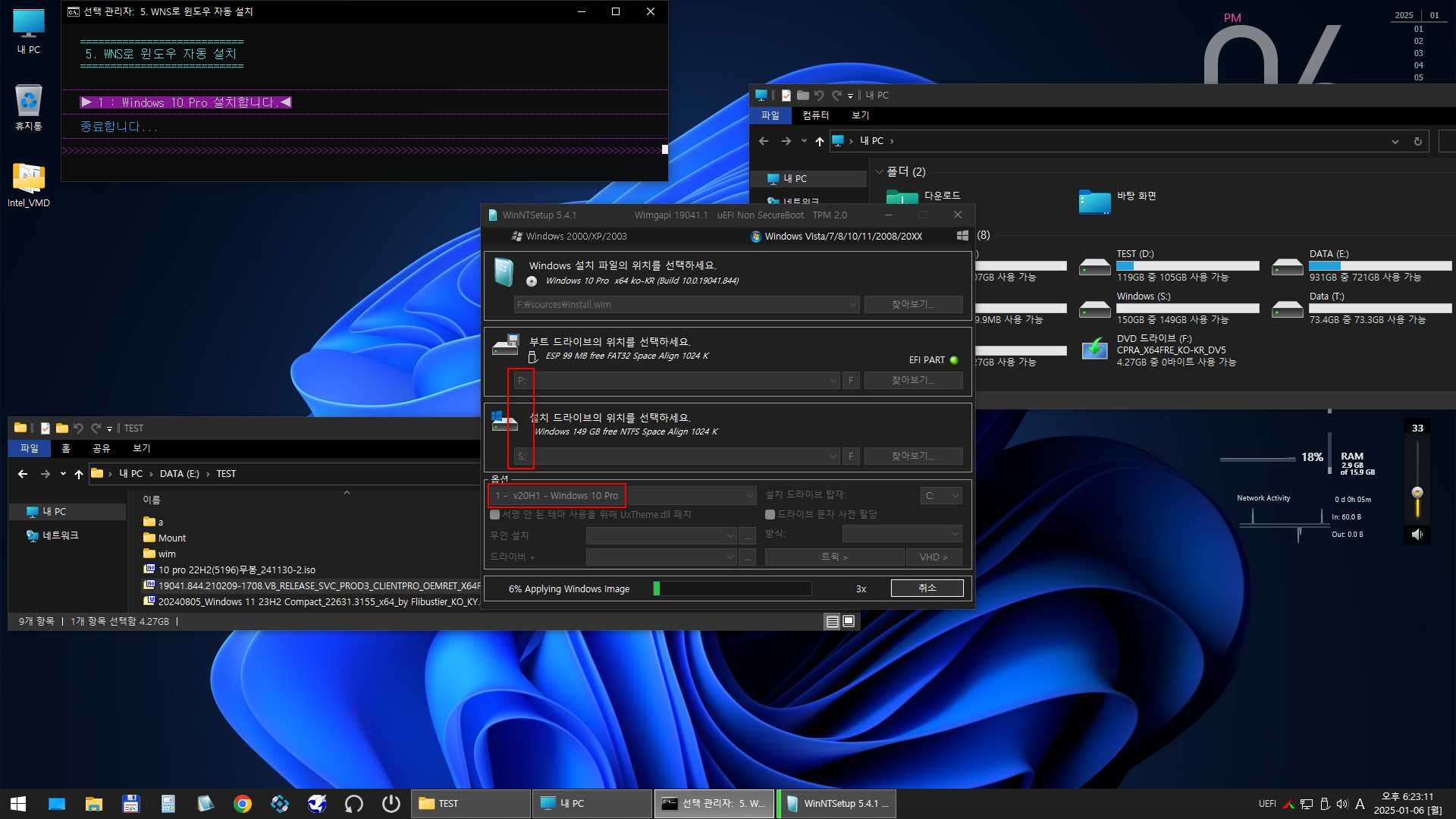The height and width of the screenshot is (819, 1456).
Task: Launch Chrome from the taskbar
Action: pos(243,804)
